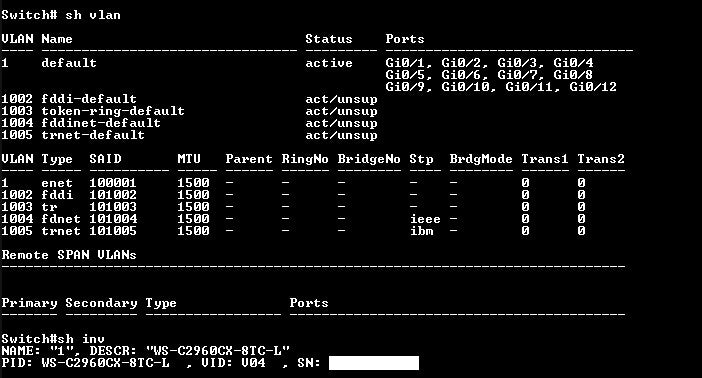Select SAID value '100001'
The height and width of the screenshot is (378, 702).
(113, 183)
